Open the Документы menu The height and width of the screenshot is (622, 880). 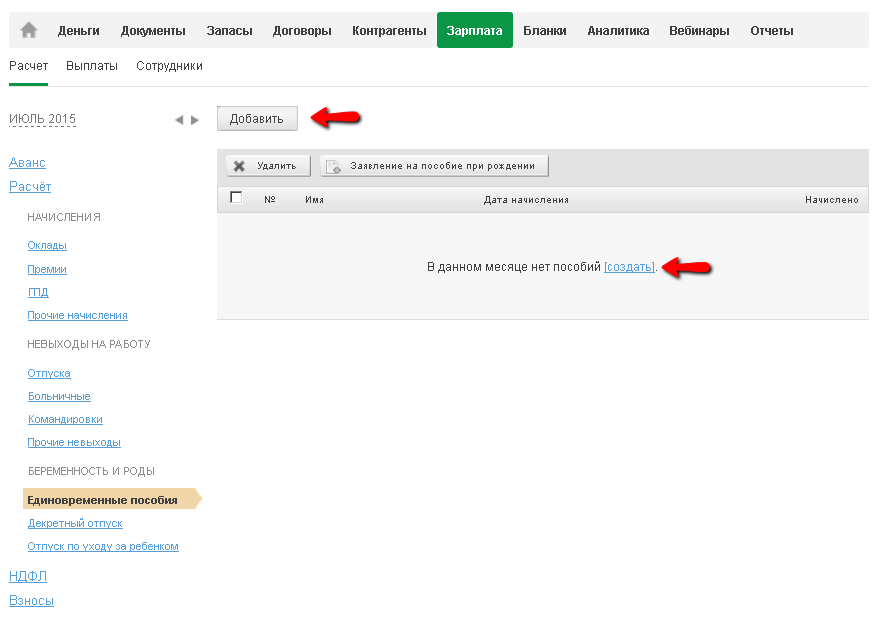click(x=153, y=31)
